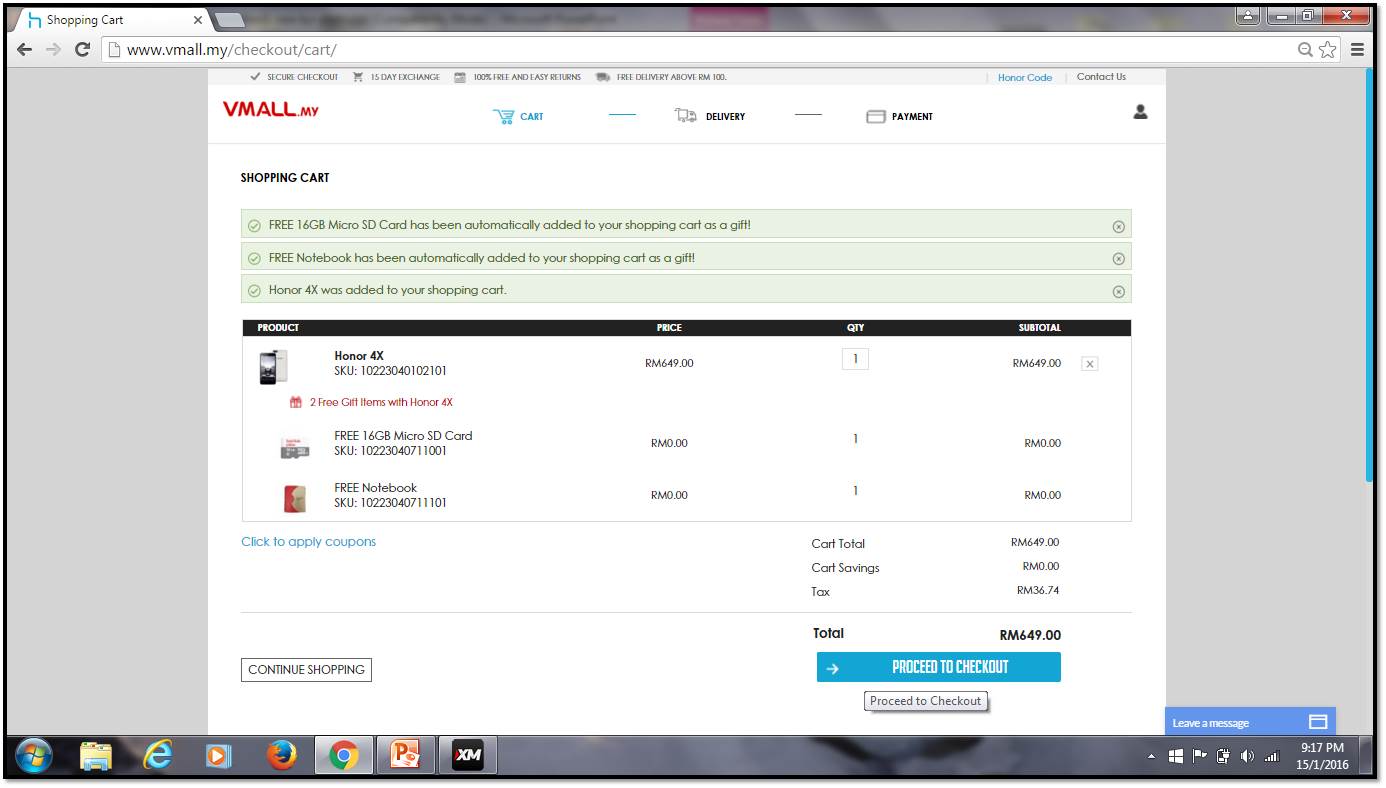
Task: Open zoom magnifier icon in address bar
Action: coord(1305,49)
